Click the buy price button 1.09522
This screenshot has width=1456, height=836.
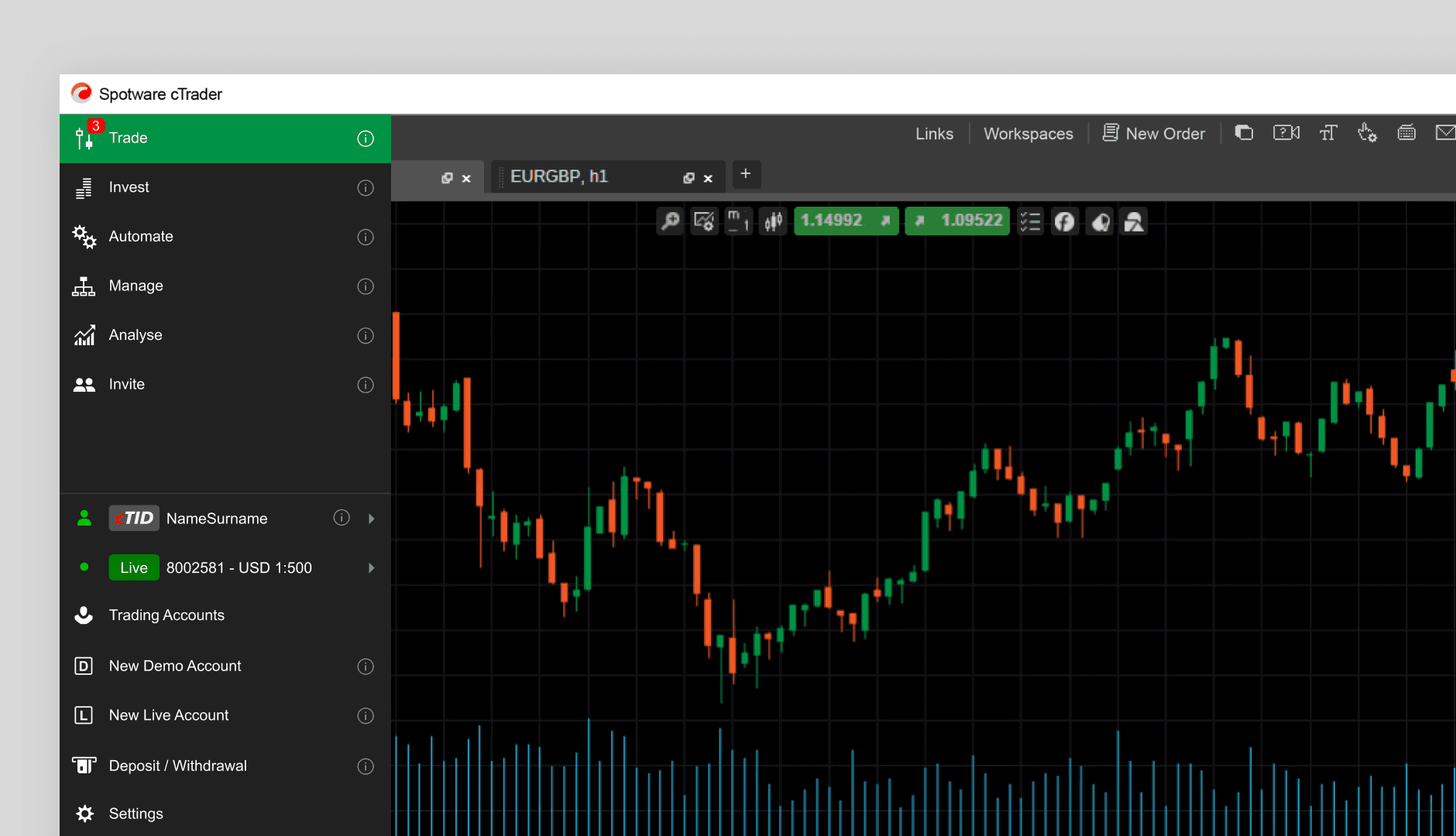957,221
